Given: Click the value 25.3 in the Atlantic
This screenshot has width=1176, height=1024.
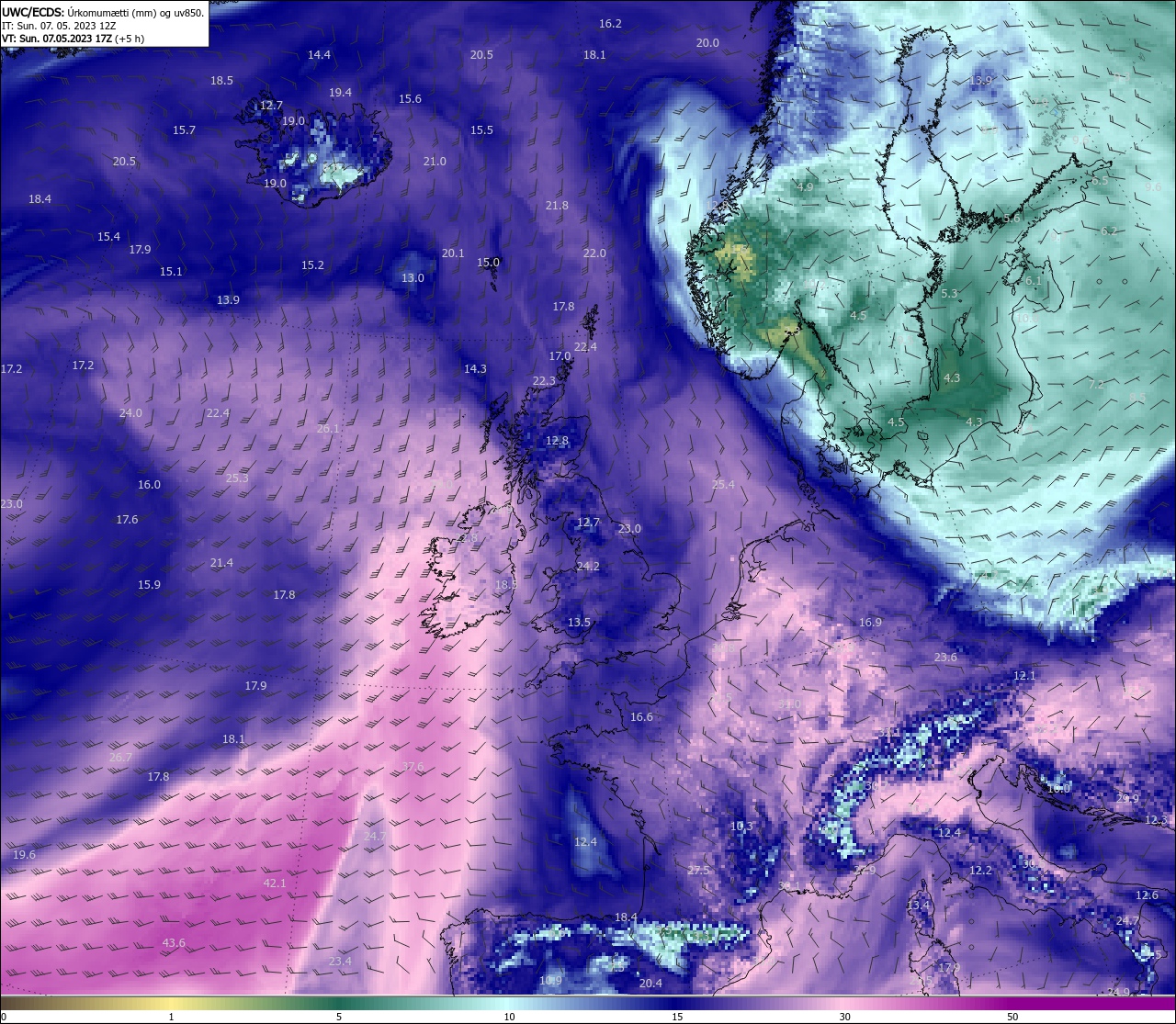Looking at the screenshot, I should tap(237, 478).
